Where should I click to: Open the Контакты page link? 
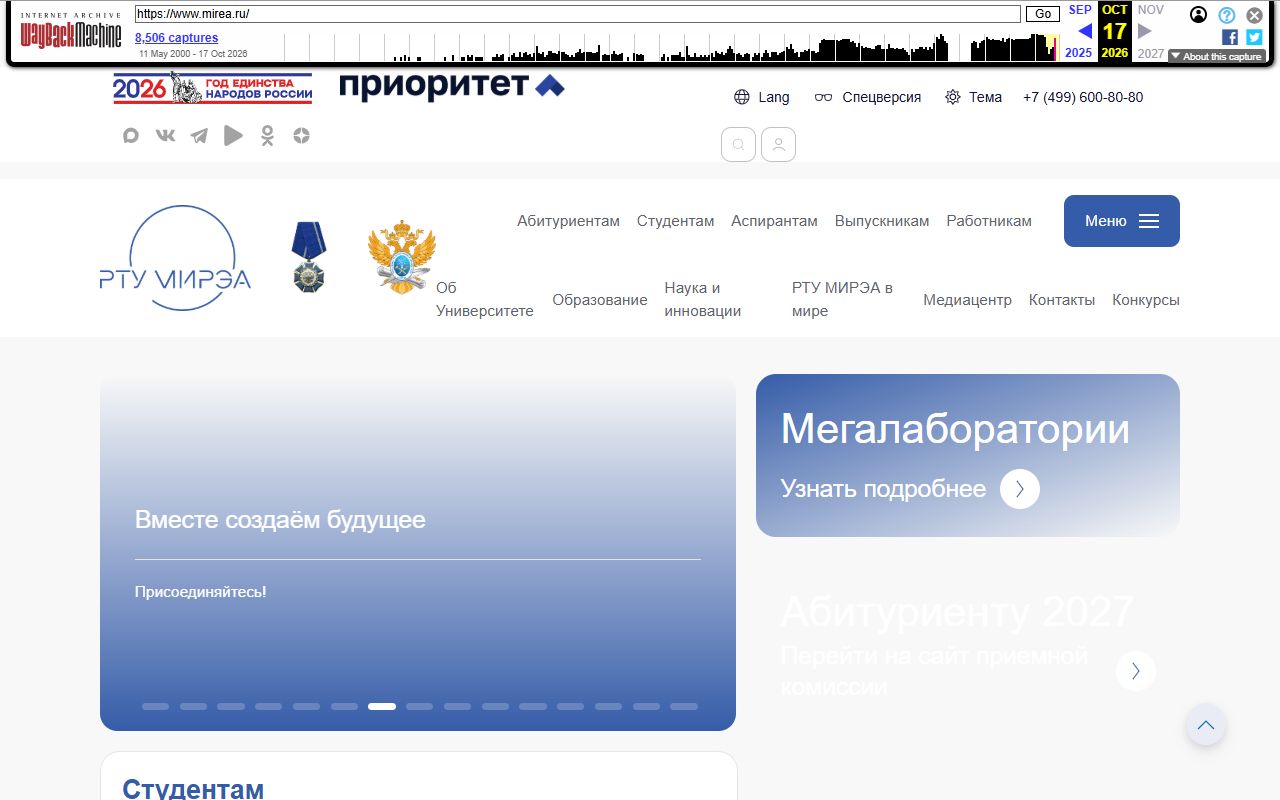click(x=1062, y=300)
